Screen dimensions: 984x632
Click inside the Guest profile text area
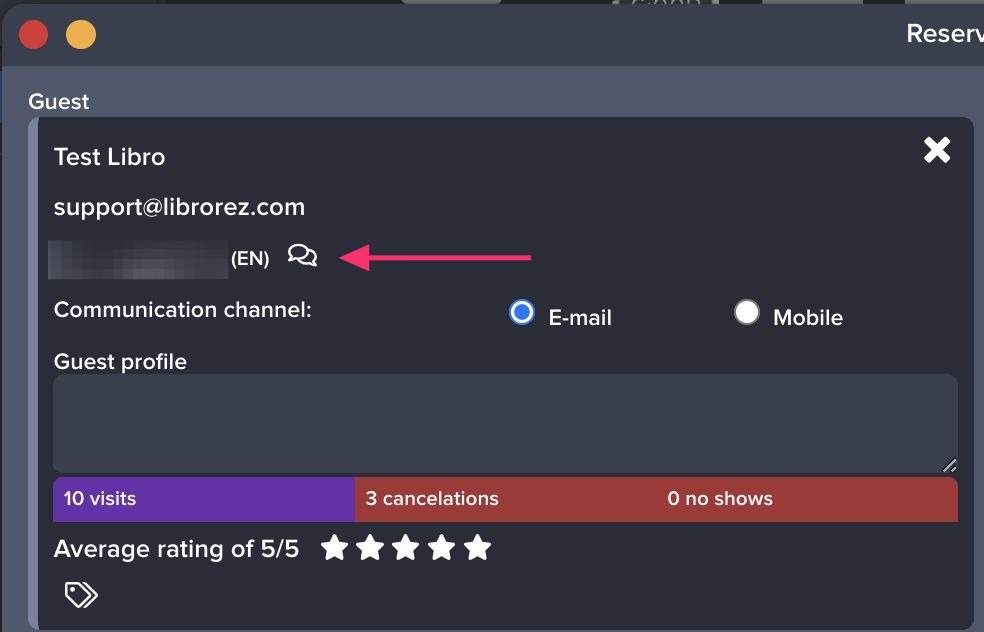click(x=505, y=423)
